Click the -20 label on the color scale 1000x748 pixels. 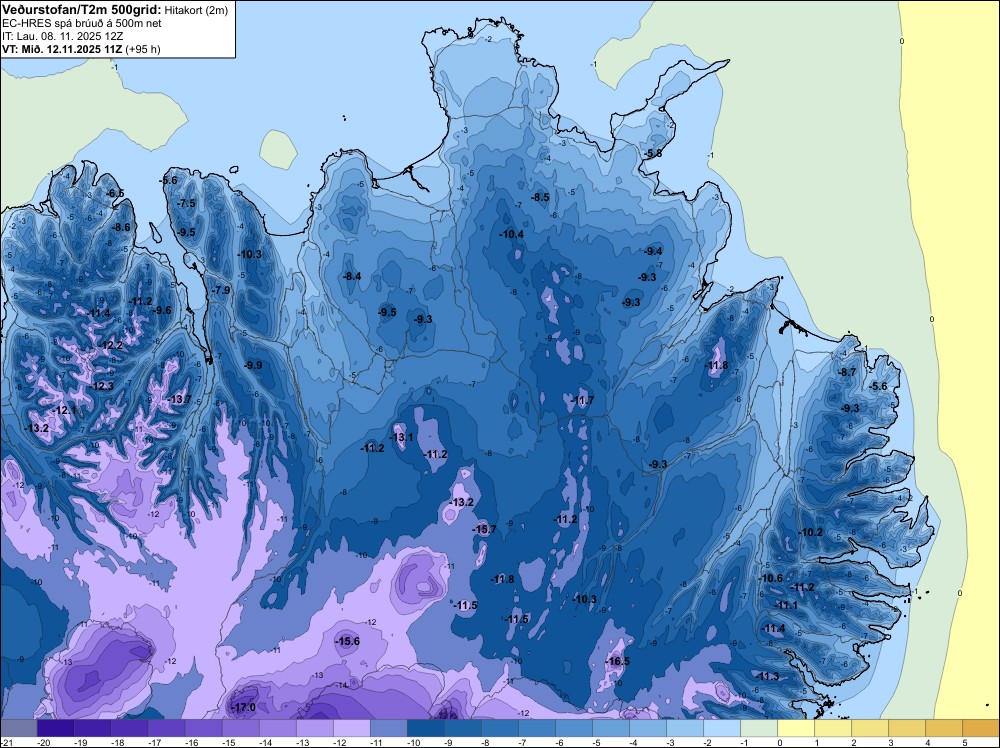point(44,742)
